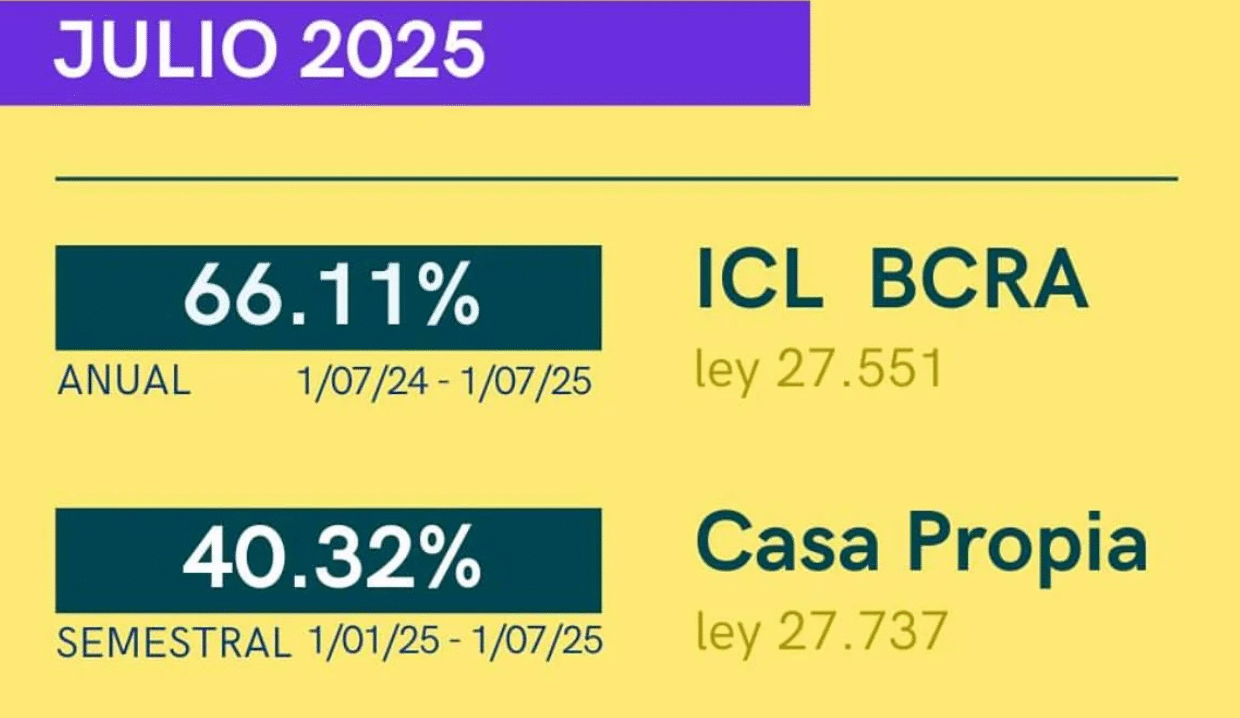Click the 1/01/25 start date
The image size is (1240, 718).
(x=374, y=641)
